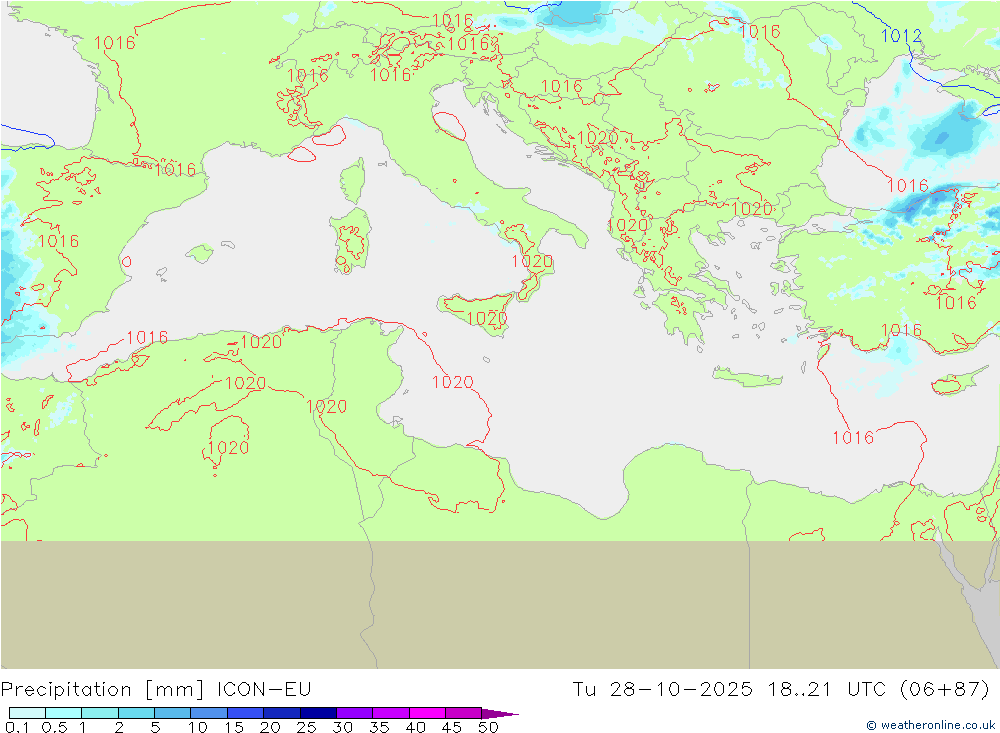Select the 35 mm purple legend swatch
This screenshot has width=1000, height=733.
[x=391, y=713]
